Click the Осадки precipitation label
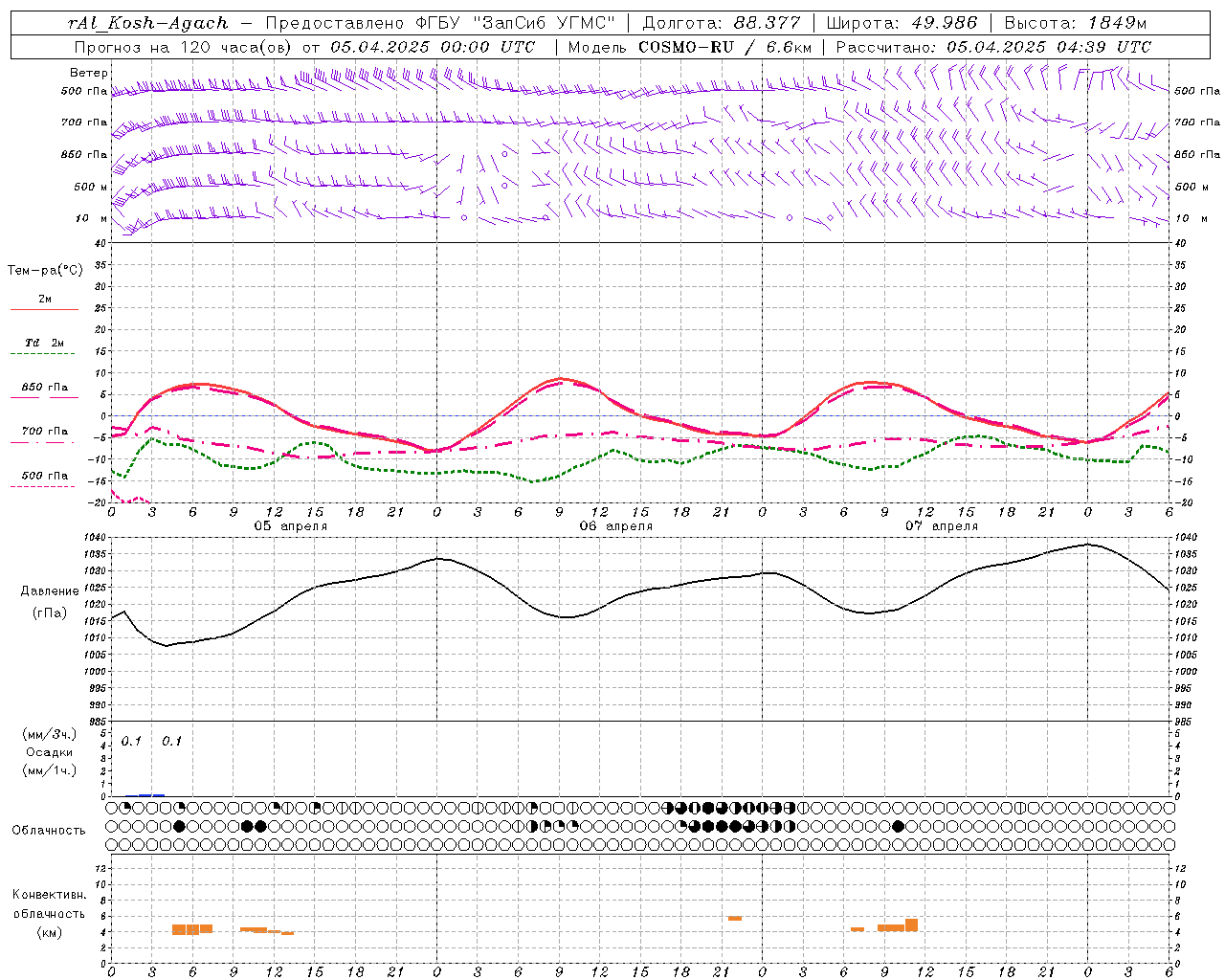The image size is (1225, 980). (50, 752)
